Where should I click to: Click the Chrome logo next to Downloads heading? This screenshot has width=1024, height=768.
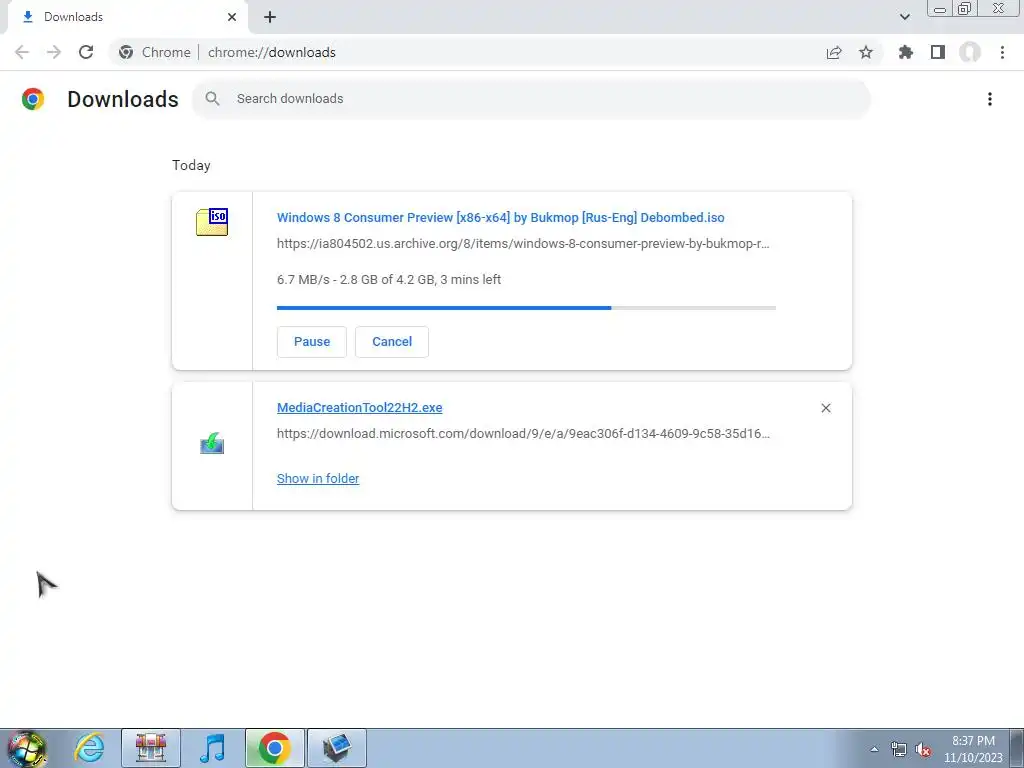click(33, 99)
